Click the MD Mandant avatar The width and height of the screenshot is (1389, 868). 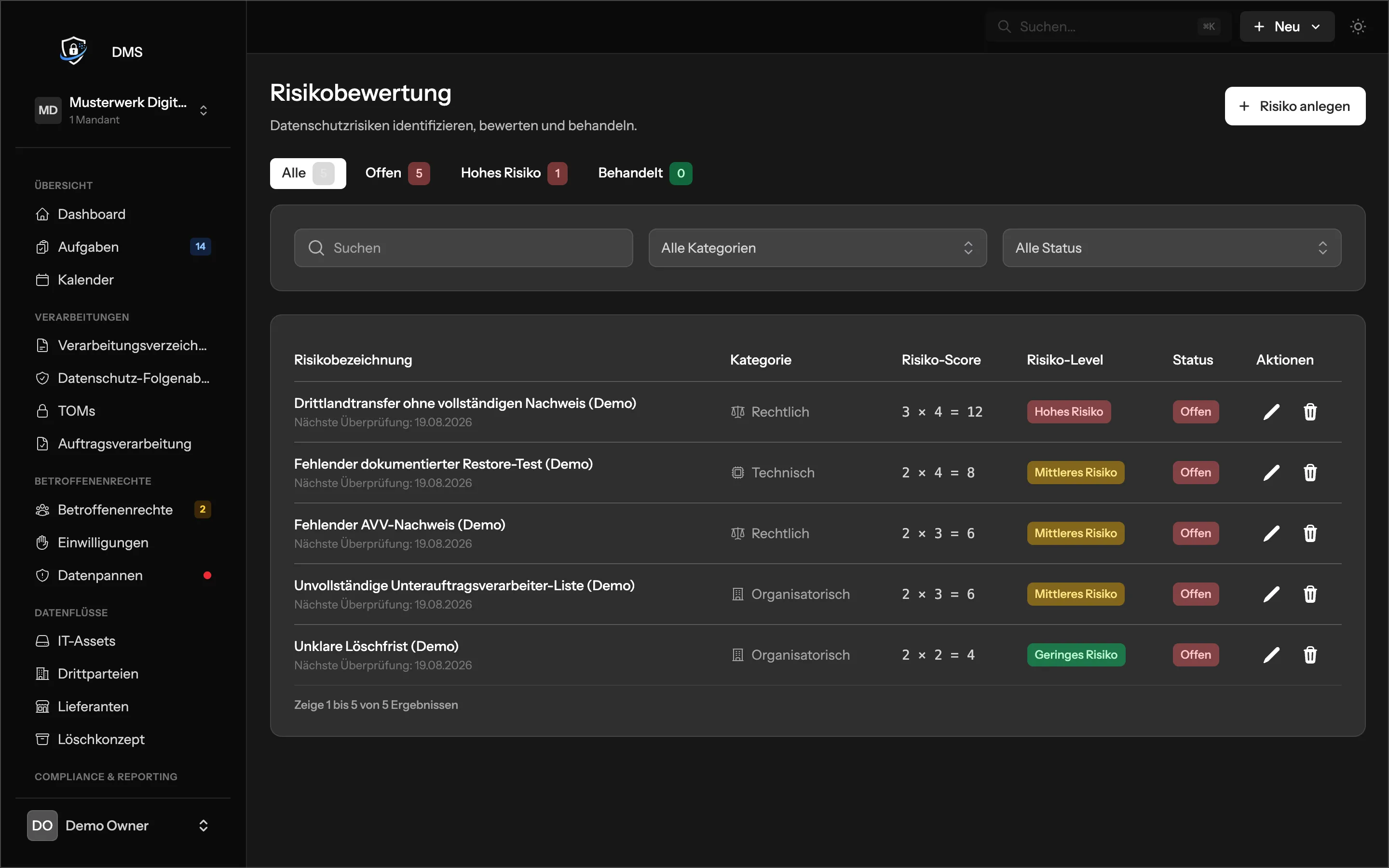pyautogui.click(x=48, y=110)
